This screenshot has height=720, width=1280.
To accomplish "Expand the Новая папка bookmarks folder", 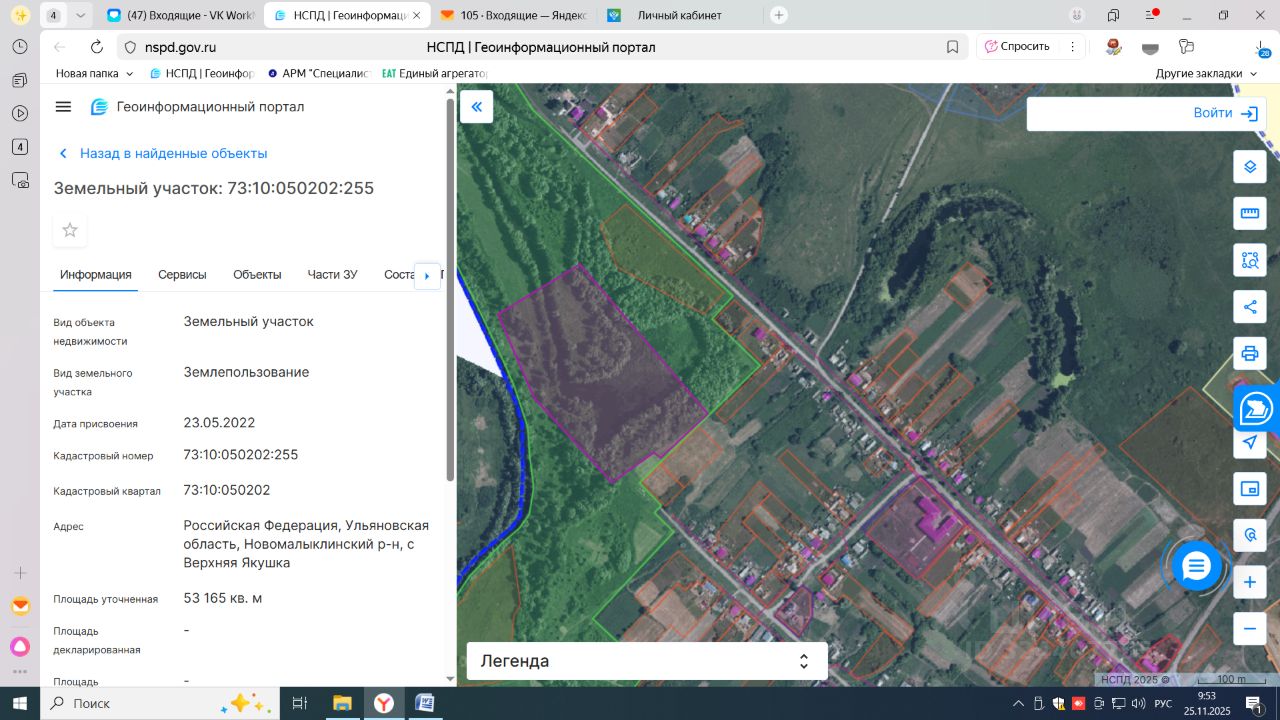I will 94,73.
